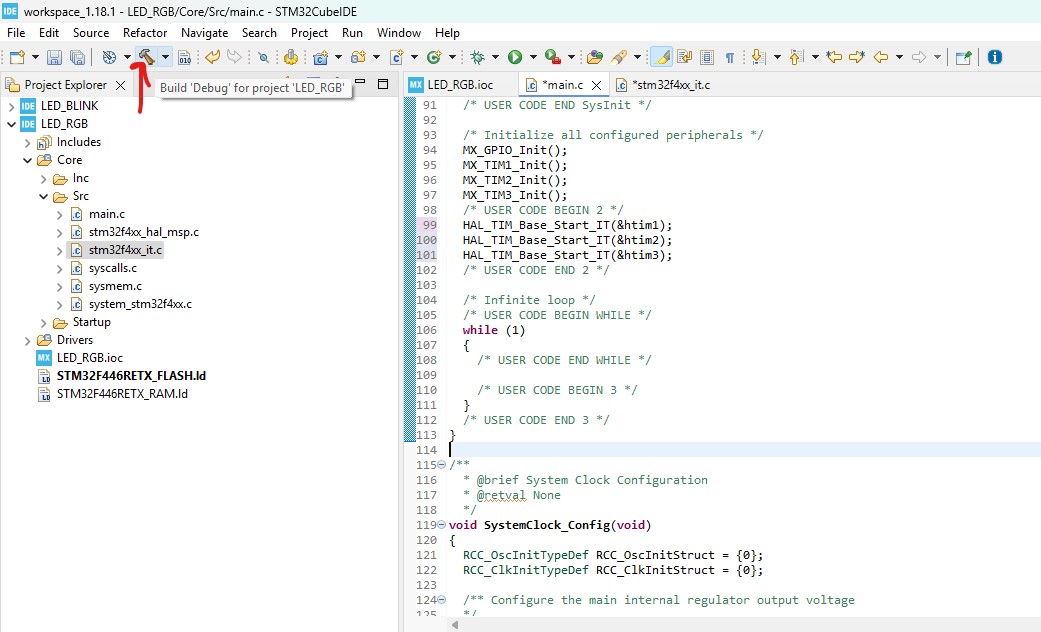This screenshot has width=1041, height=632.
Task: Click the Debug bug icon
Action: click(477, 57)
